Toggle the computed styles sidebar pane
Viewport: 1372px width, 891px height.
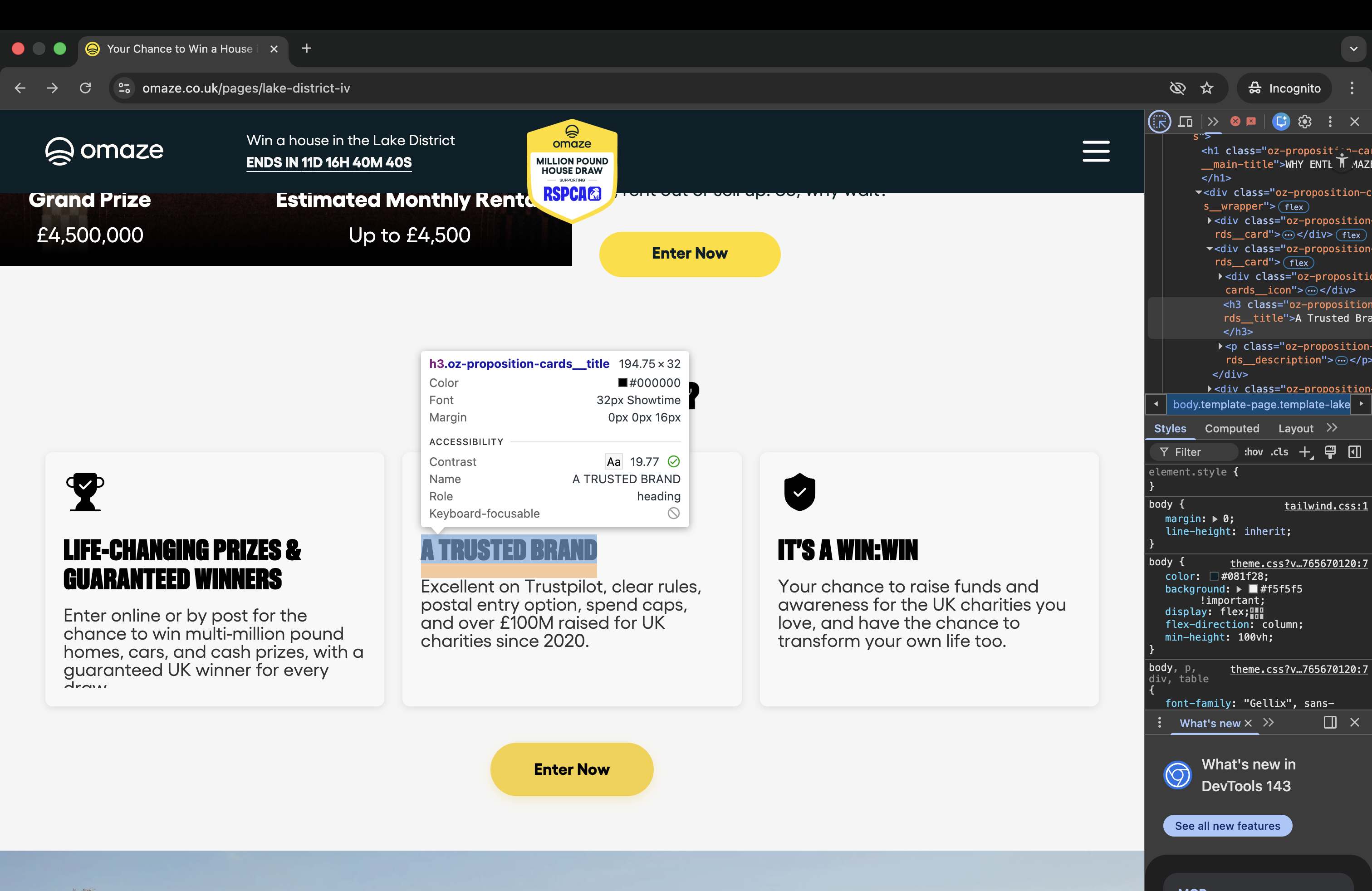(x=1355, y=452)
